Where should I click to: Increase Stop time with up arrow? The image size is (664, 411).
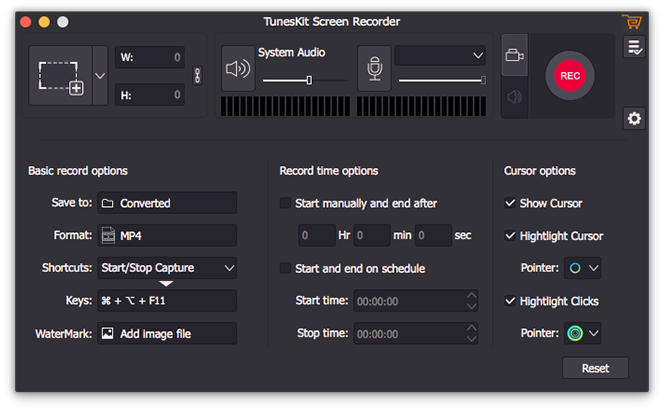point(471,328)
